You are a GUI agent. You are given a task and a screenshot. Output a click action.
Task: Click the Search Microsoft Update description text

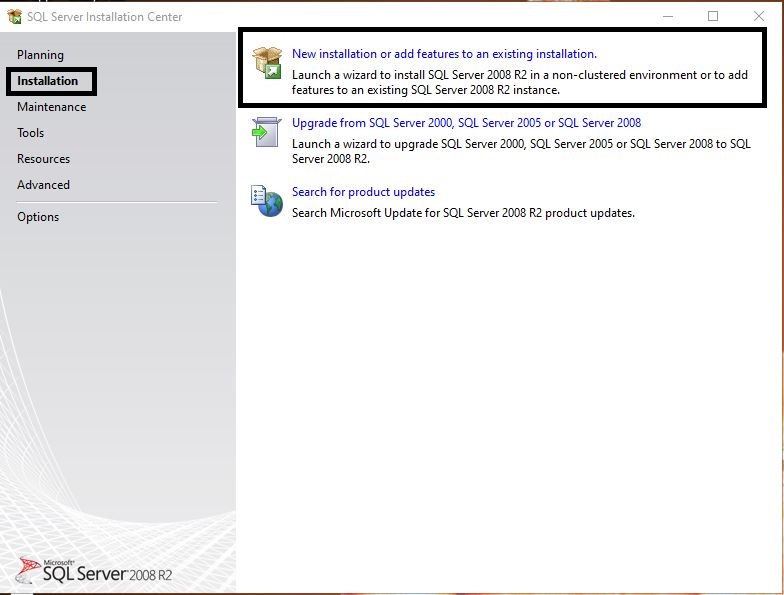click(x=464, y=213)
